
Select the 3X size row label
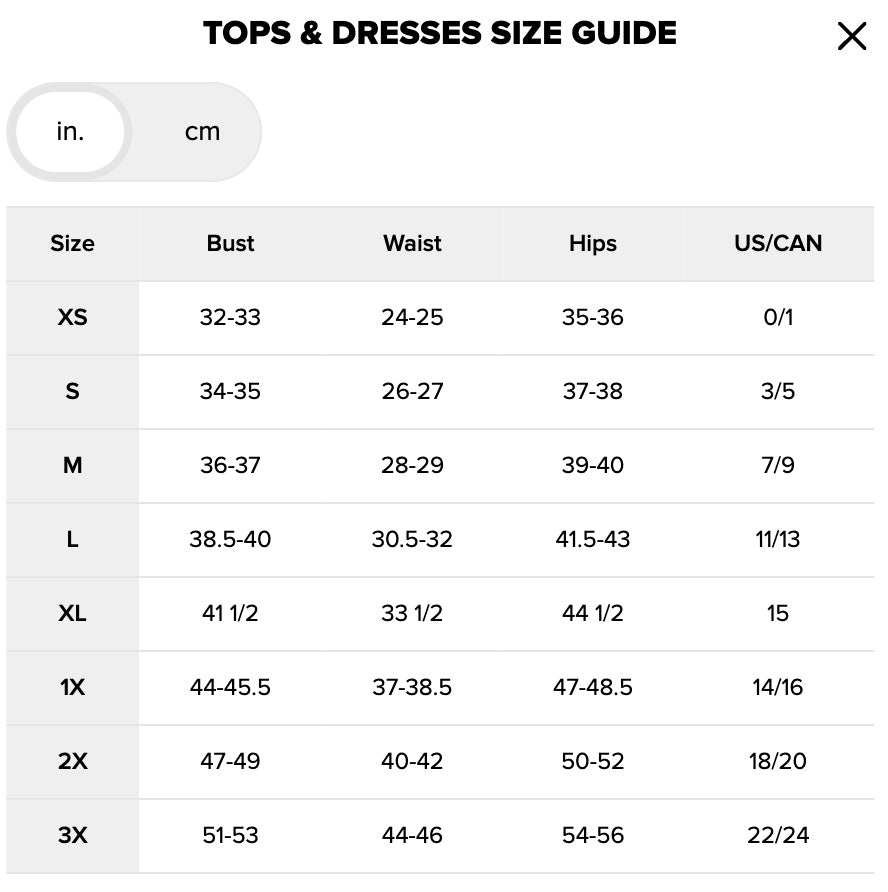click(x=72, y=835)
